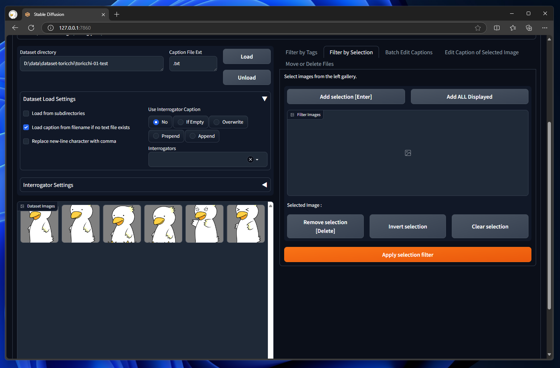Click the Filter Images gallery label icon

pyautogui.click(x=292, y=115)
